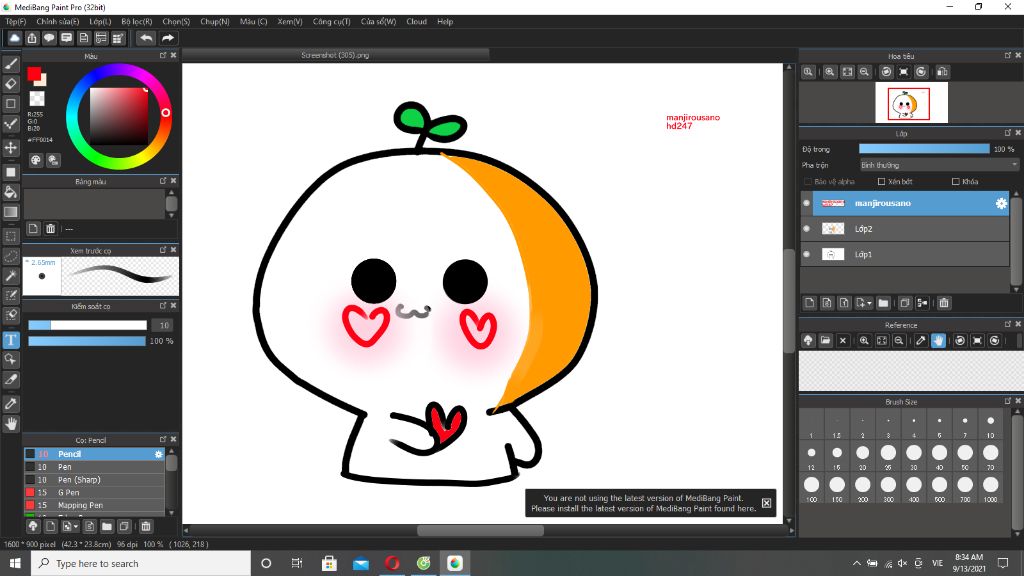Click the Undo arrow
Image resolution: width=1024 pixels, height=576 pixels.
click(146, 39)
